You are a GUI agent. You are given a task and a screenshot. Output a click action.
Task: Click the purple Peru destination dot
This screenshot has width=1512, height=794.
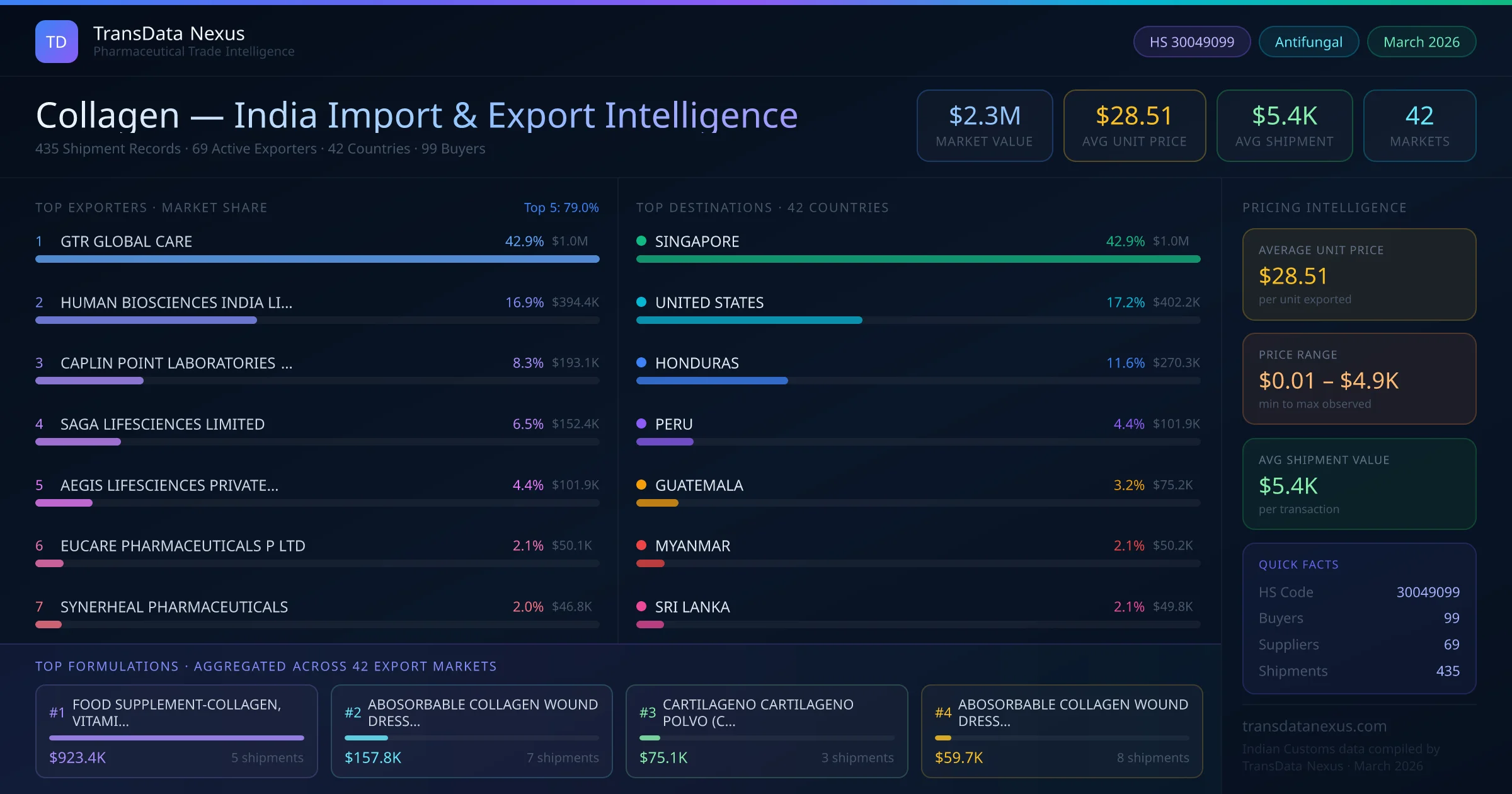pos(641,423)
